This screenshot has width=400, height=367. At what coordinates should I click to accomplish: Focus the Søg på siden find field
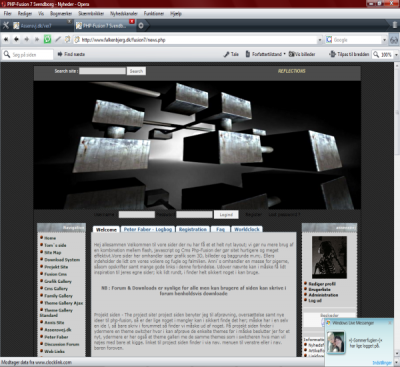click(x=27, y=55)
